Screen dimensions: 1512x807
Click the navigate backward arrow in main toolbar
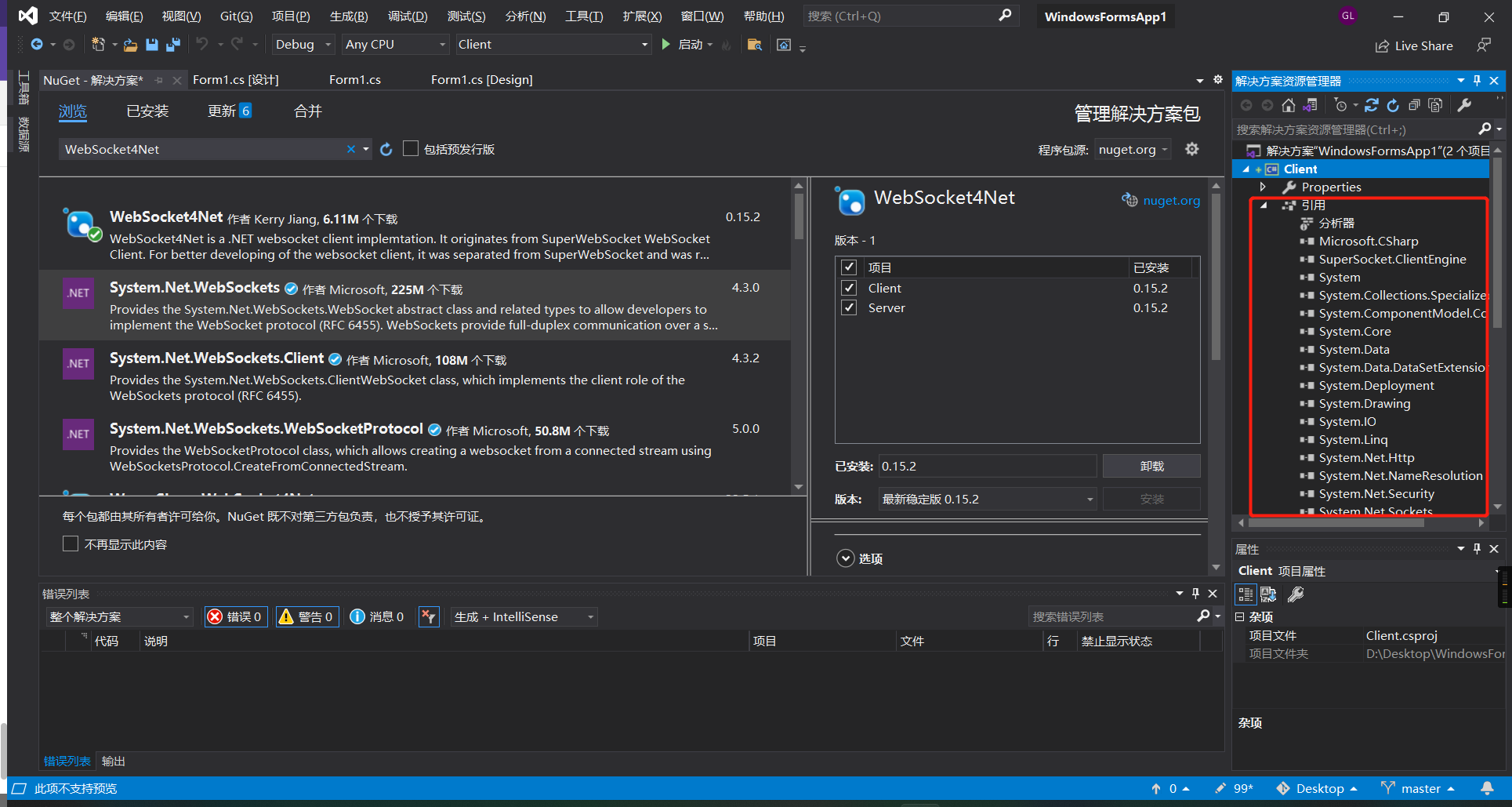[37, 45]
